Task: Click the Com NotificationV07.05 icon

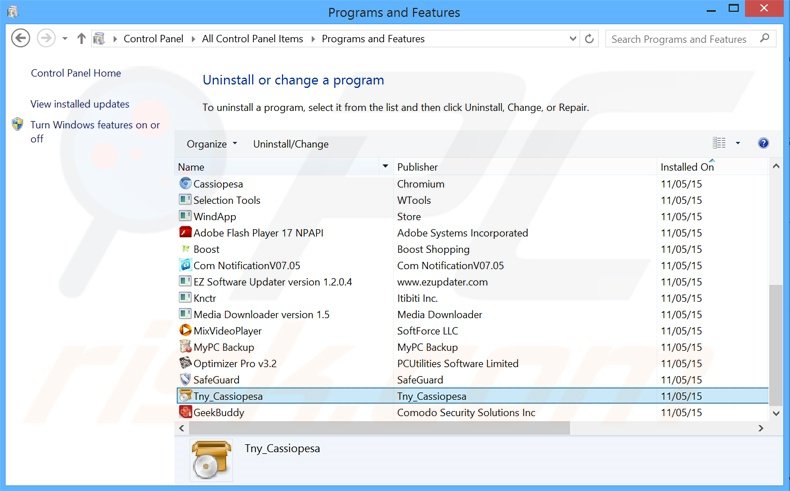Action: (x=185, y=265)
